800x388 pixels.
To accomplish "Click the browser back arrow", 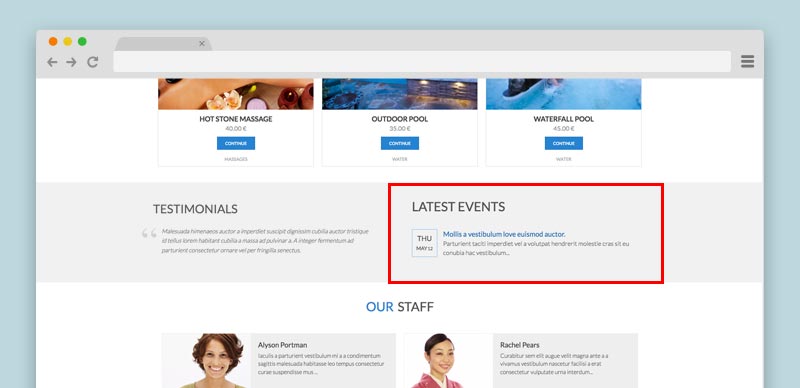I will (52, 62).
